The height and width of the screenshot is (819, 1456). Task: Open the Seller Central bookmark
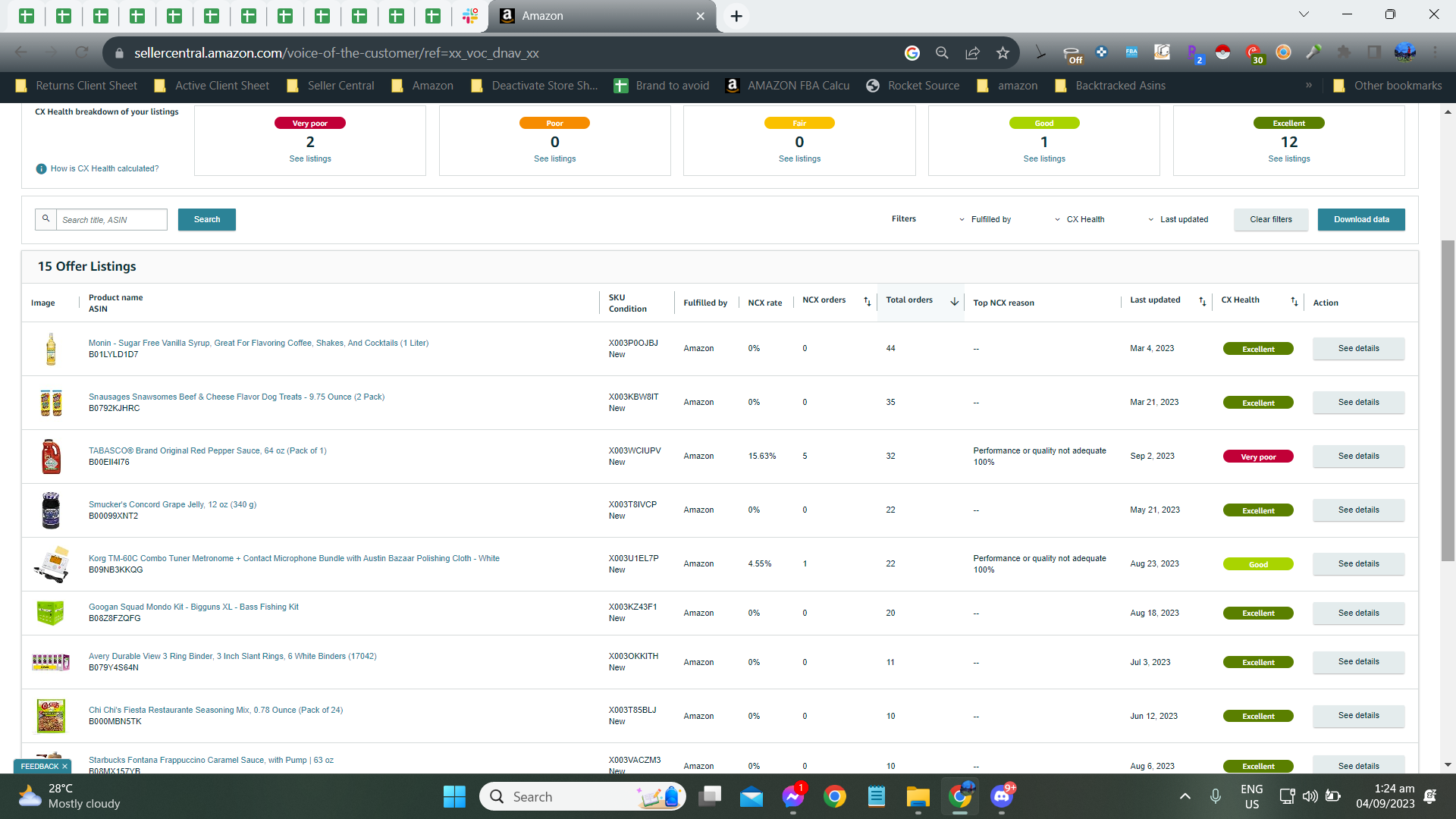(331, 86)
